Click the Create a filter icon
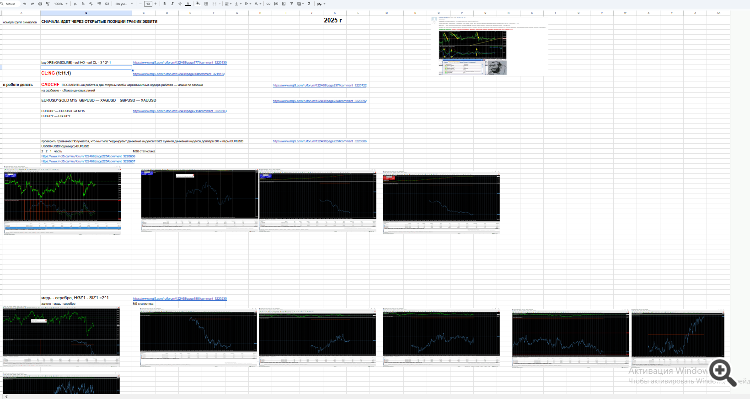This screenshot has width=750, height=399. (291, 3)
